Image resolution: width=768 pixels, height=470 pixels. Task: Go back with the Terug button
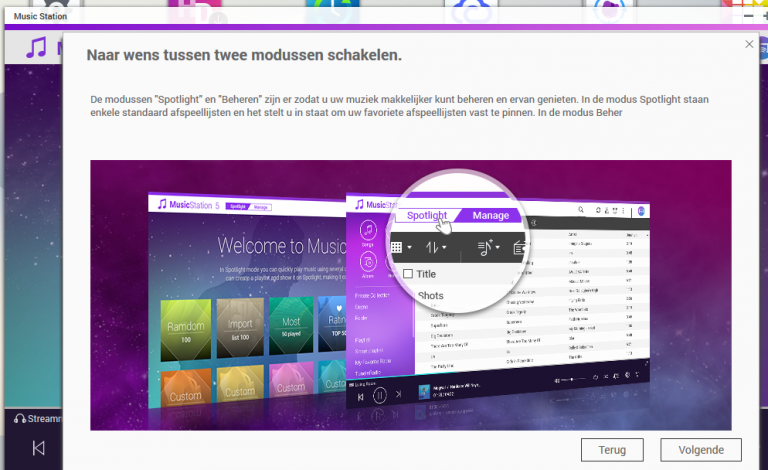tap(612, 450)
